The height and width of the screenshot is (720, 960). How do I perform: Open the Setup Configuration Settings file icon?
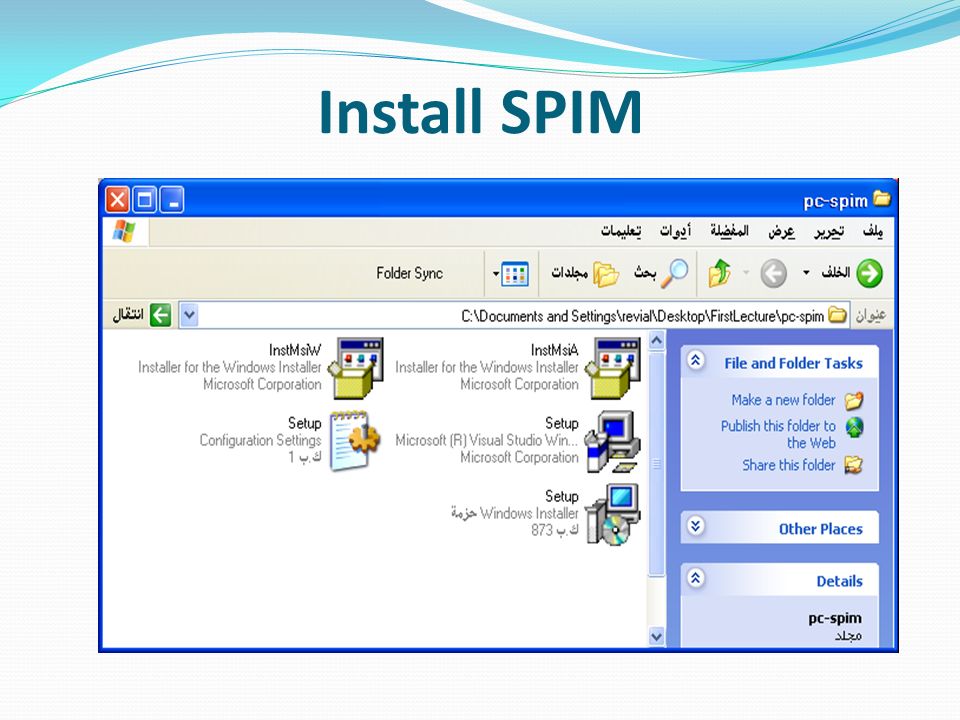pos(356,441)
